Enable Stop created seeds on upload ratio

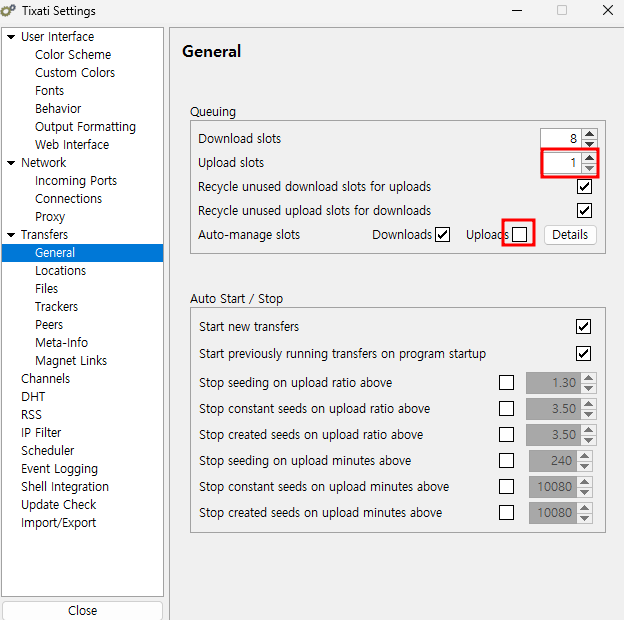(506, 435)
